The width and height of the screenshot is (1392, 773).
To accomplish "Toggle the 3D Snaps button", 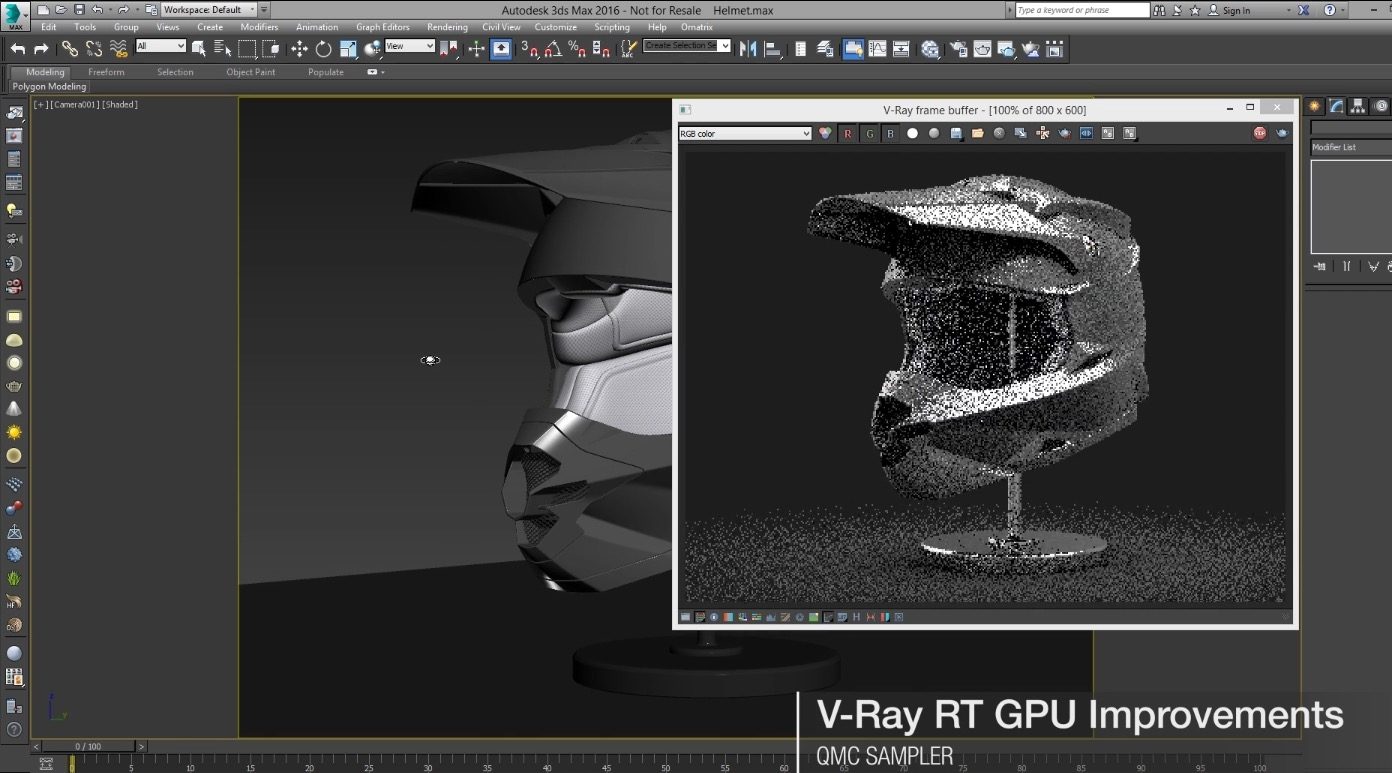I will [530, 49].
